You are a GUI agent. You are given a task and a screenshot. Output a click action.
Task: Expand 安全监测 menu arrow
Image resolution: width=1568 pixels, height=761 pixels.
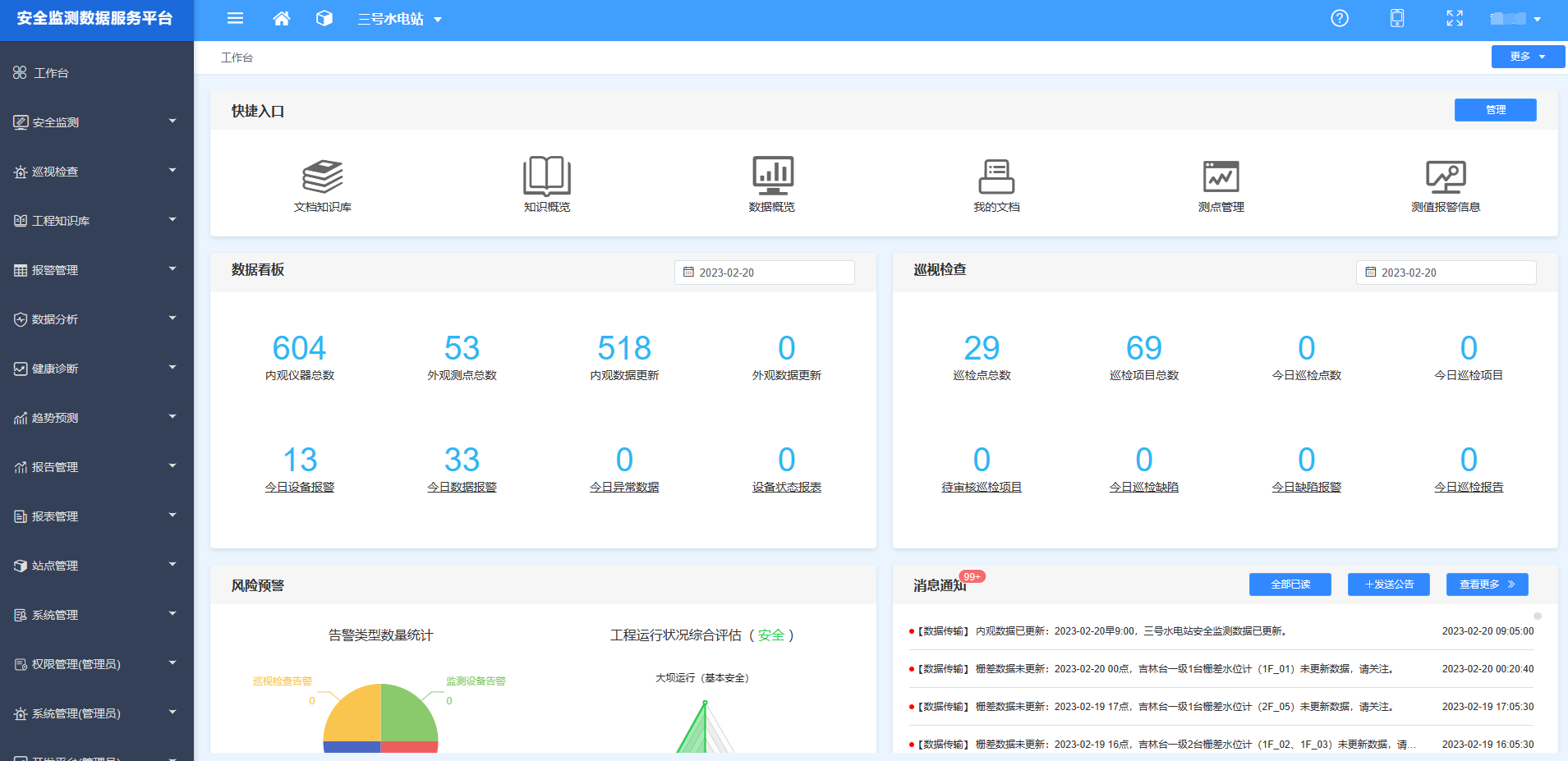pos(172,121)
